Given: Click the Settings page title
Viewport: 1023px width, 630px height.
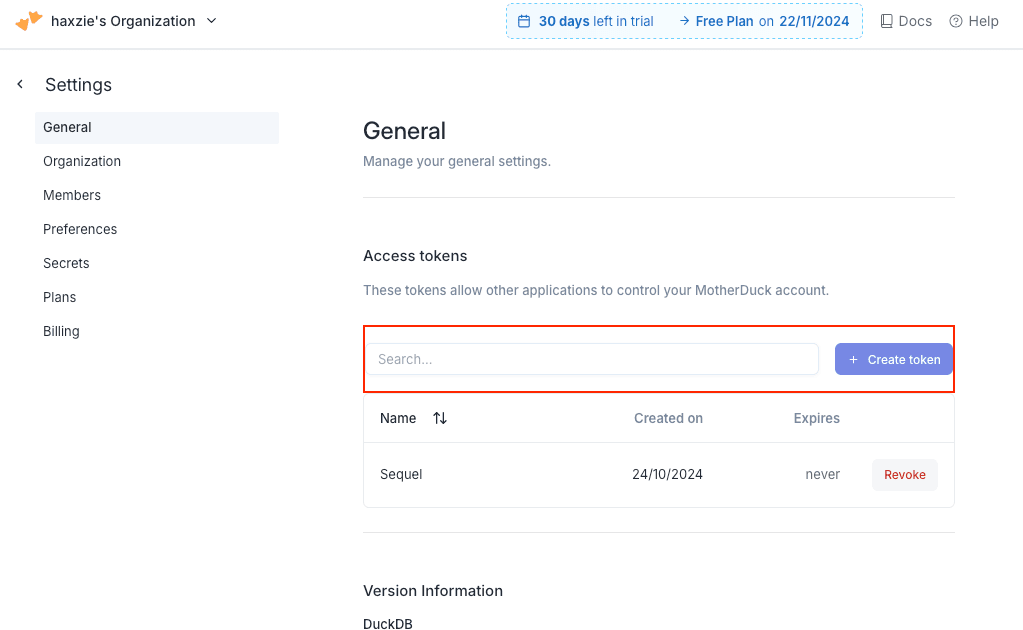Looking at the screenshot, I should pos(78,85).
